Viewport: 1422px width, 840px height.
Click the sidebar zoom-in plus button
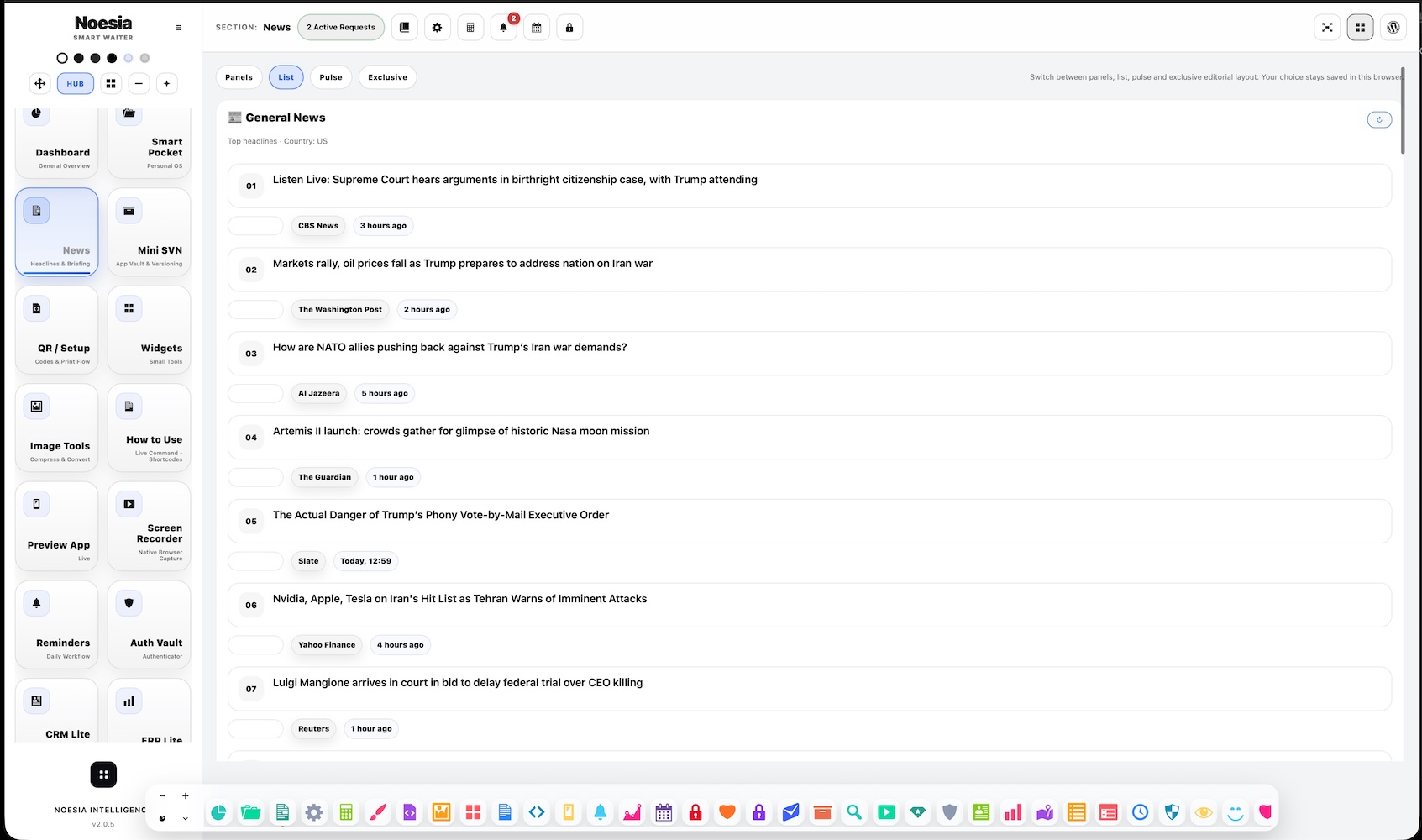coord(167,84)
